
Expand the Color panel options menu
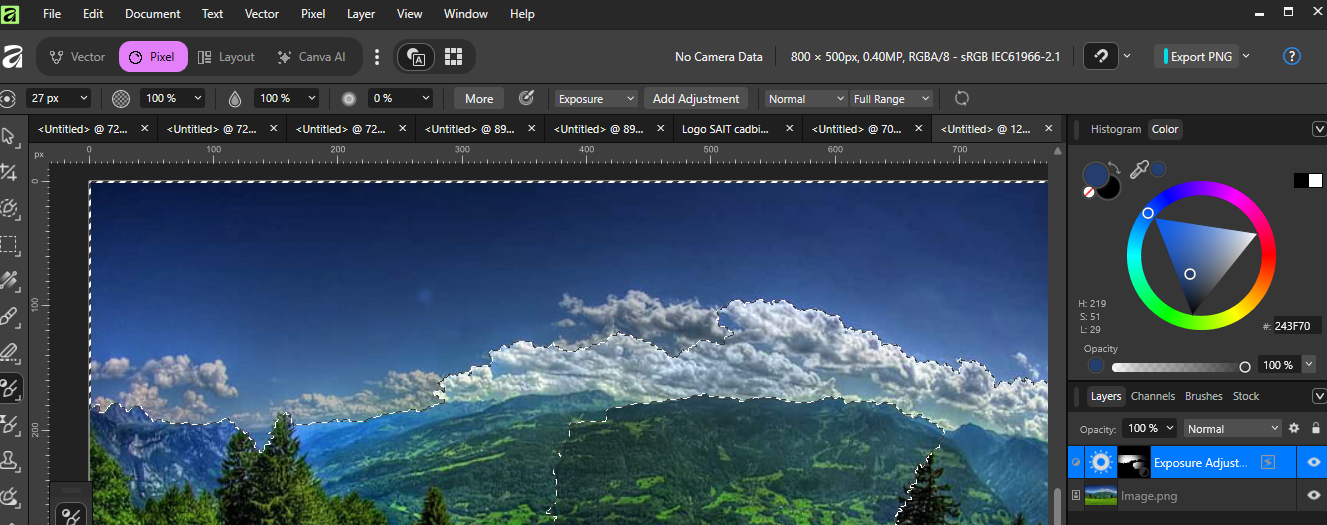pyautogui.click(x=1318, y=128)
